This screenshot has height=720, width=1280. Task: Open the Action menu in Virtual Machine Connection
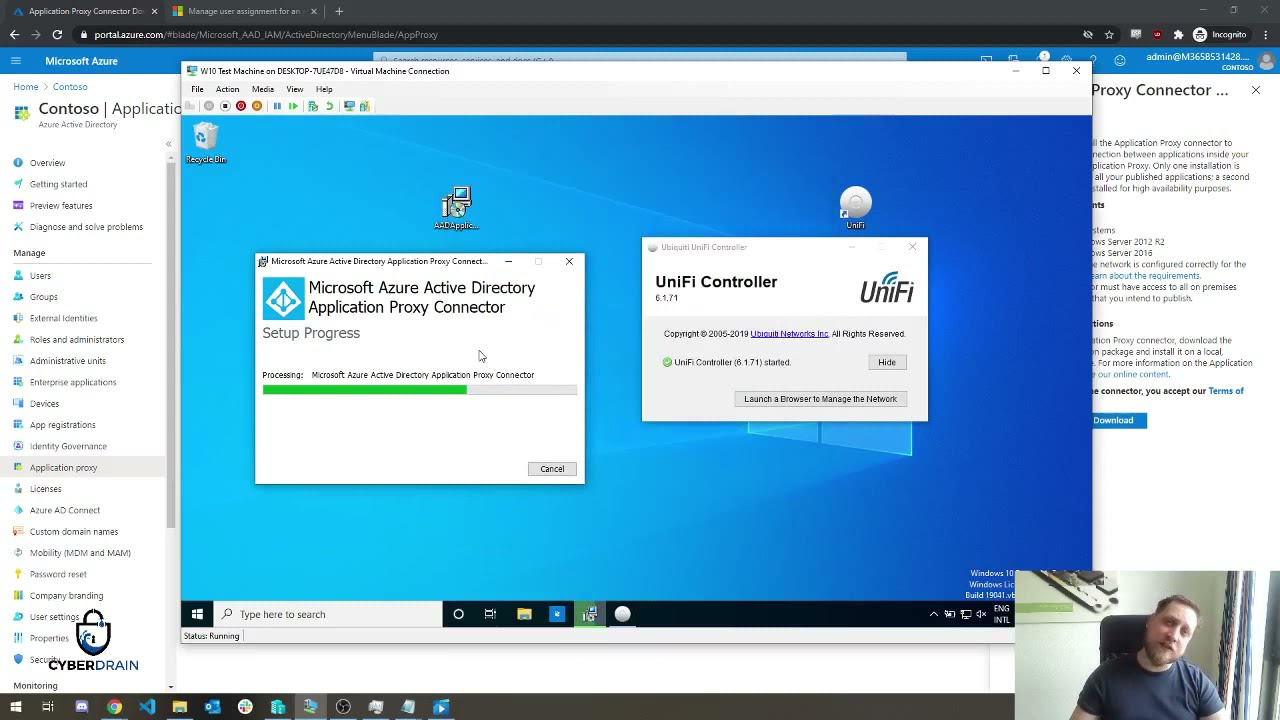point(227,89)
